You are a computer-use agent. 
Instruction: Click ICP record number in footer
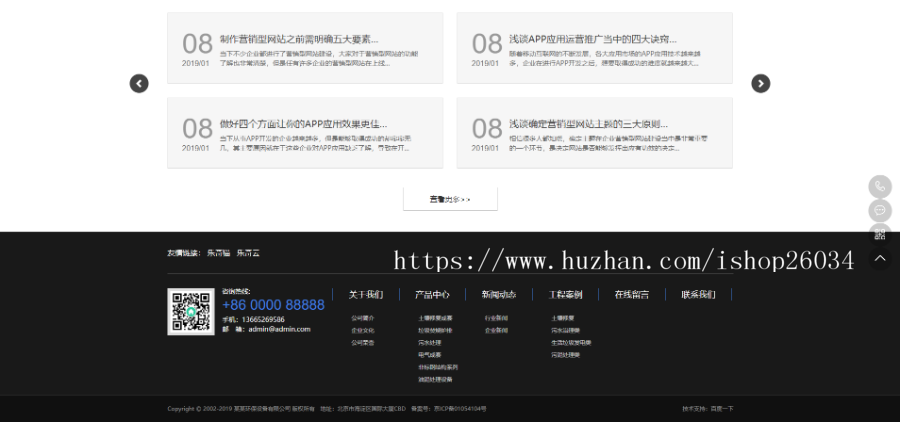pos(460,409)
